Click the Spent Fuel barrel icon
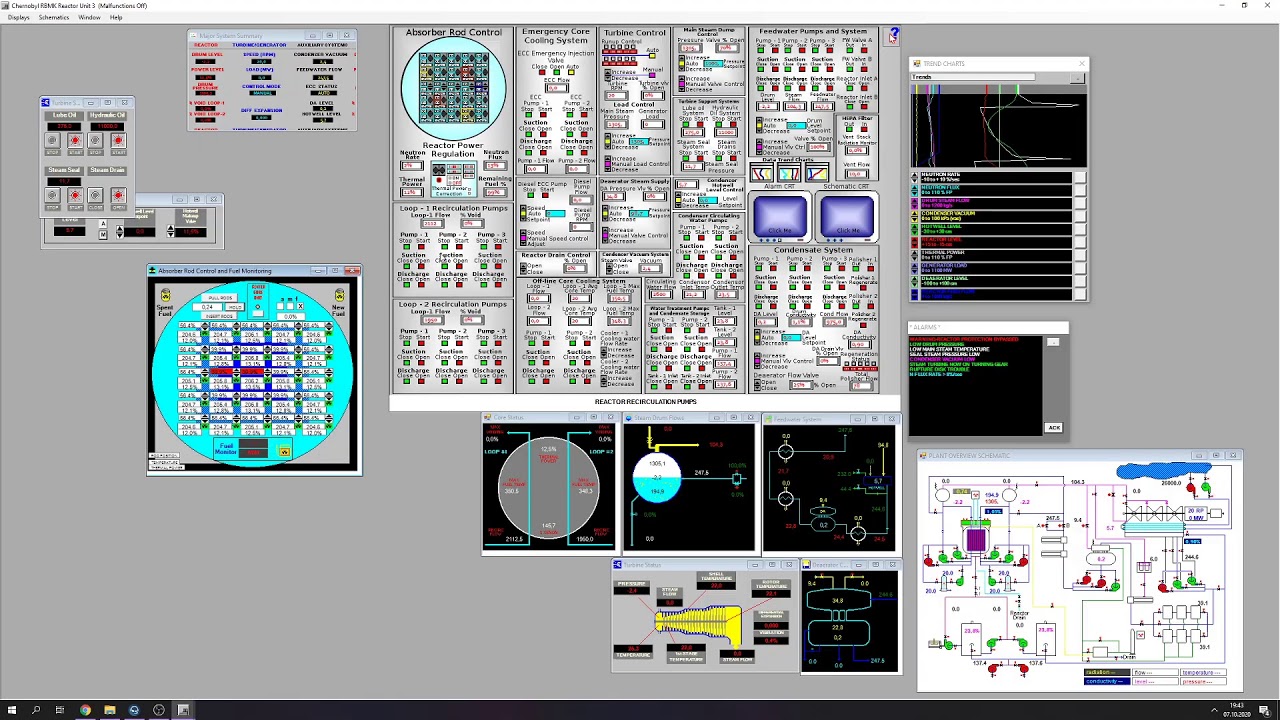Screen dimensions: 1280x720 point(166,296)
